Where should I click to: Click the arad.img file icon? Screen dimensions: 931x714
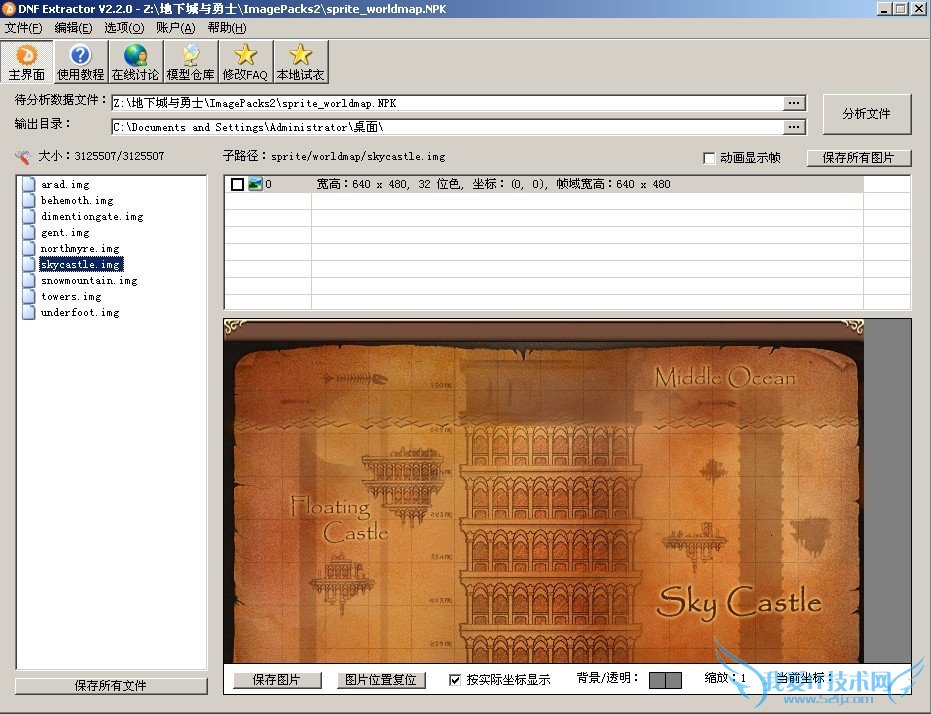[29, 185]
